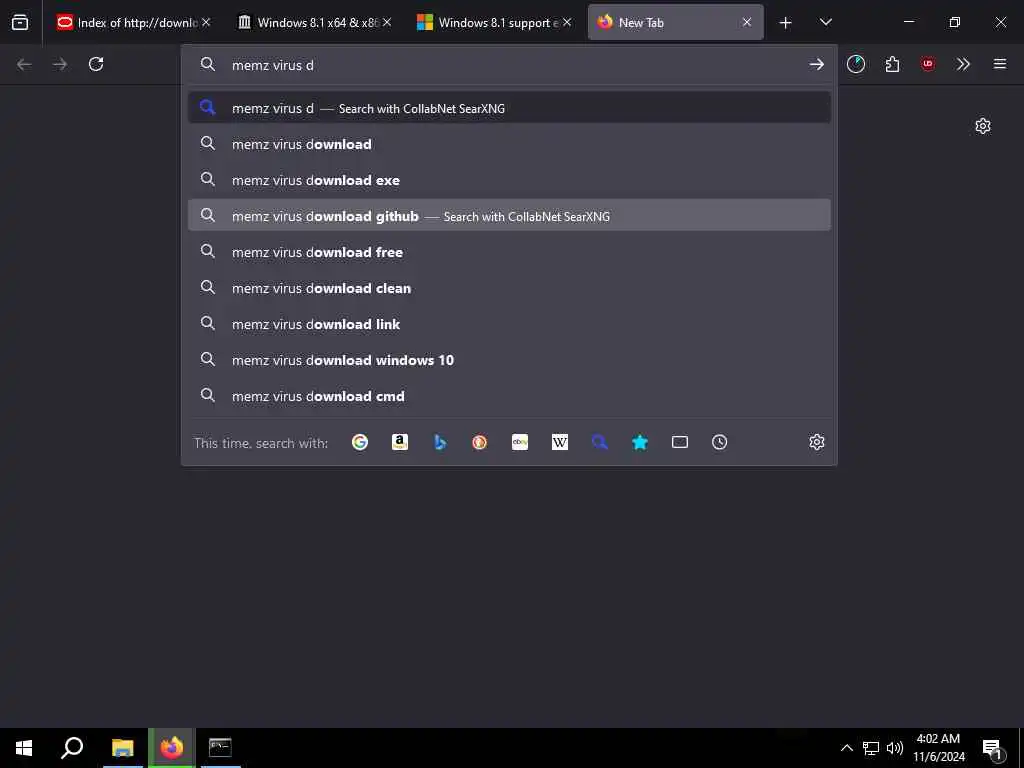Search this time with Amazon icon

(400, 442)
